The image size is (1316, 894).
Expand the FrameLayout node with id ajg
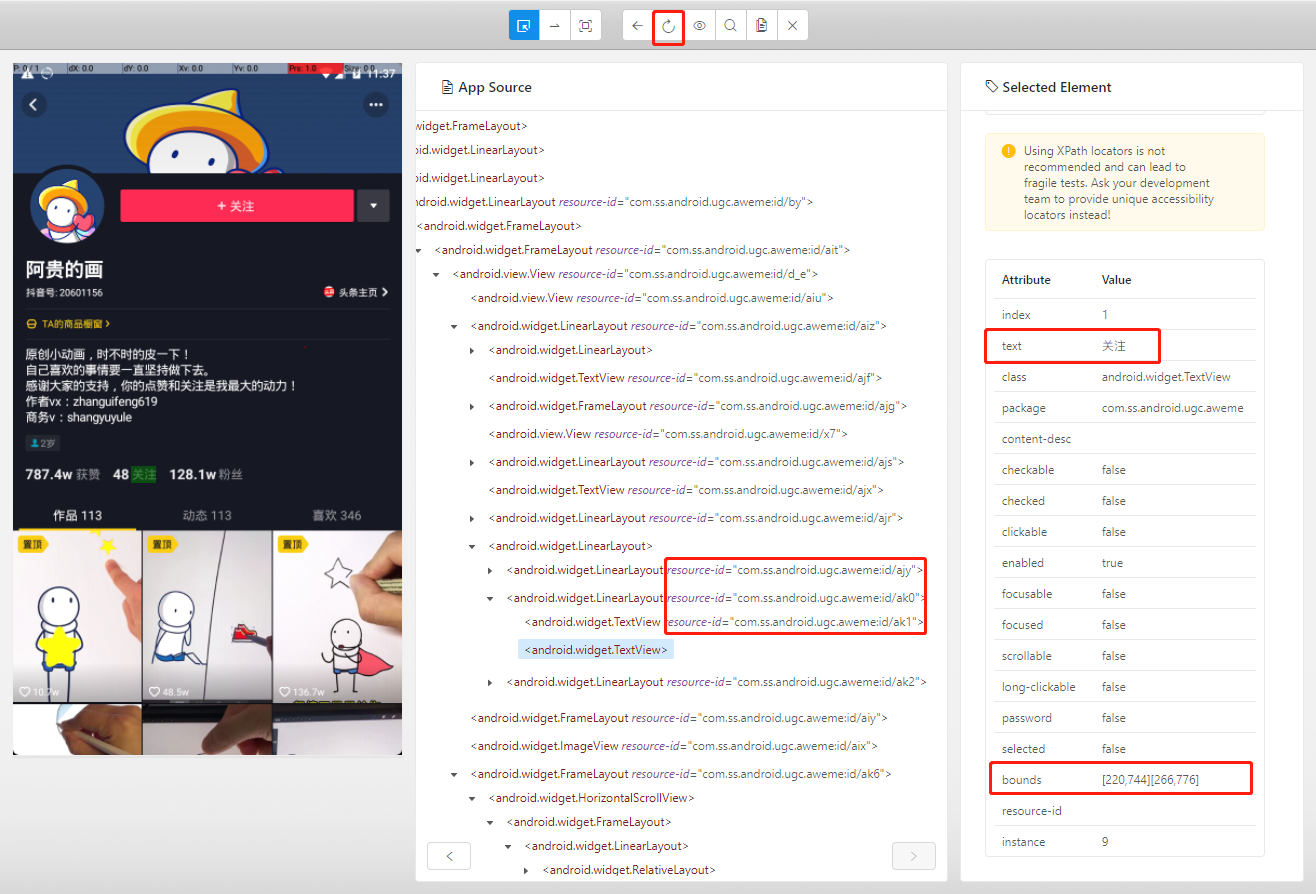[472, 406]
